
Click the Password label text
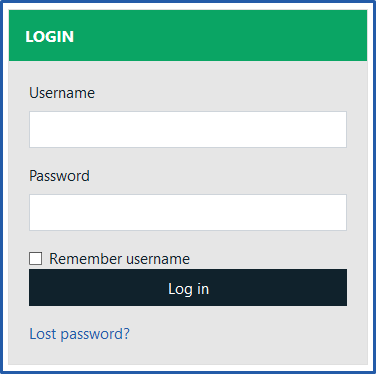point(59,176)
